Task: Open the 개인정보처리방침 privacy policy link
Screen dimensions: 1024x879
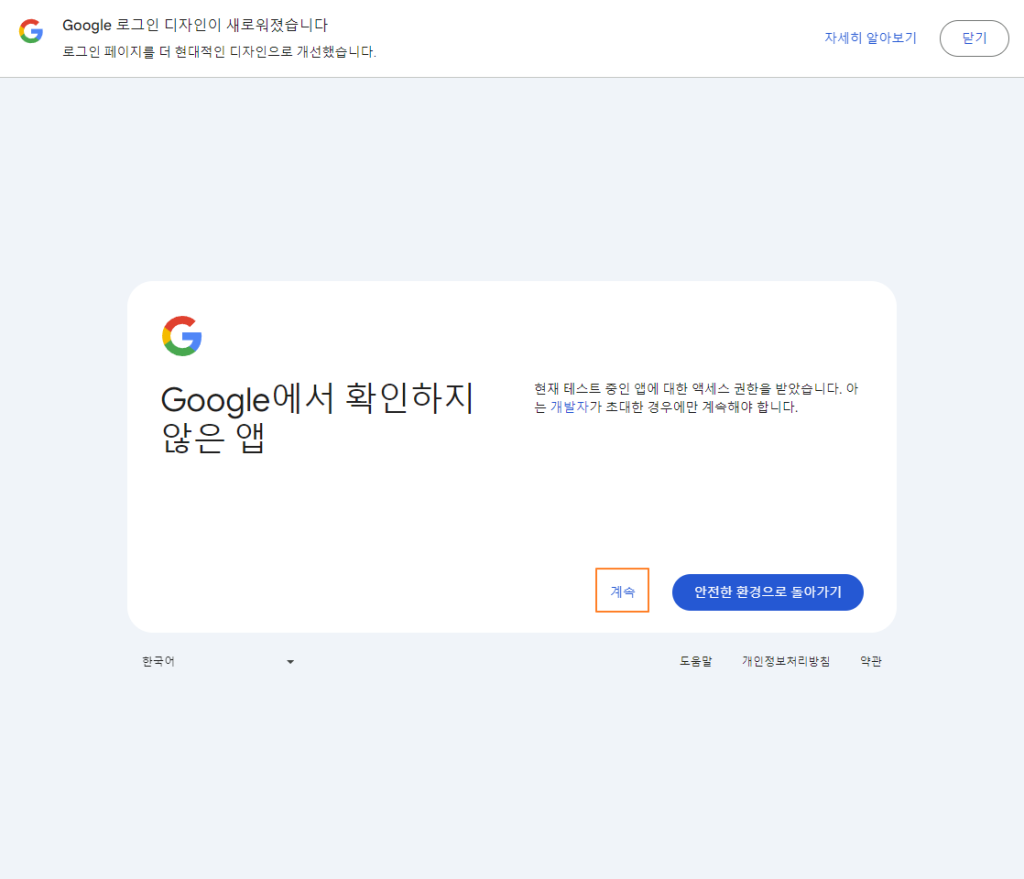Action: pyautogui.click(x=788, y=661)
